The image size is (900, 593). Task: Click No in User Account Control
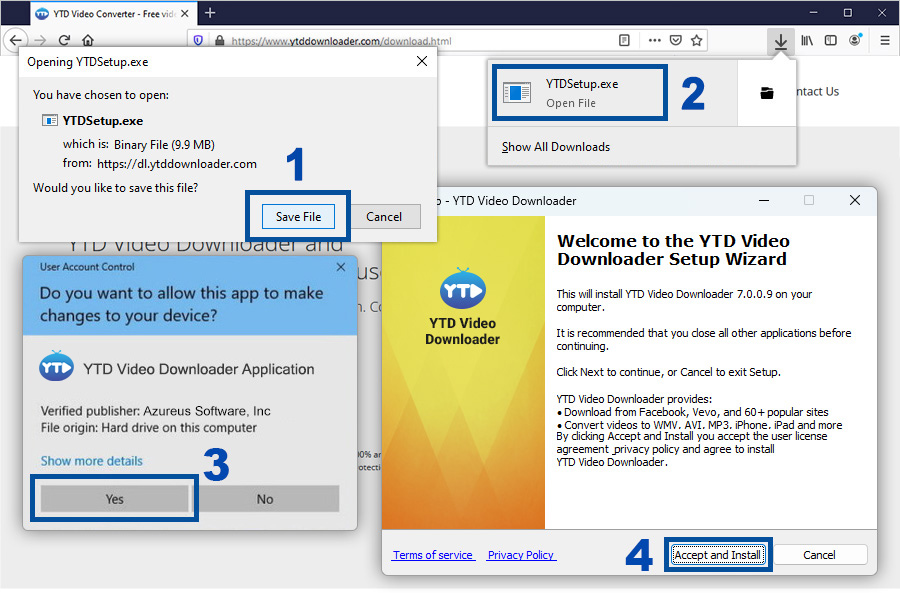tap(265, 499)
